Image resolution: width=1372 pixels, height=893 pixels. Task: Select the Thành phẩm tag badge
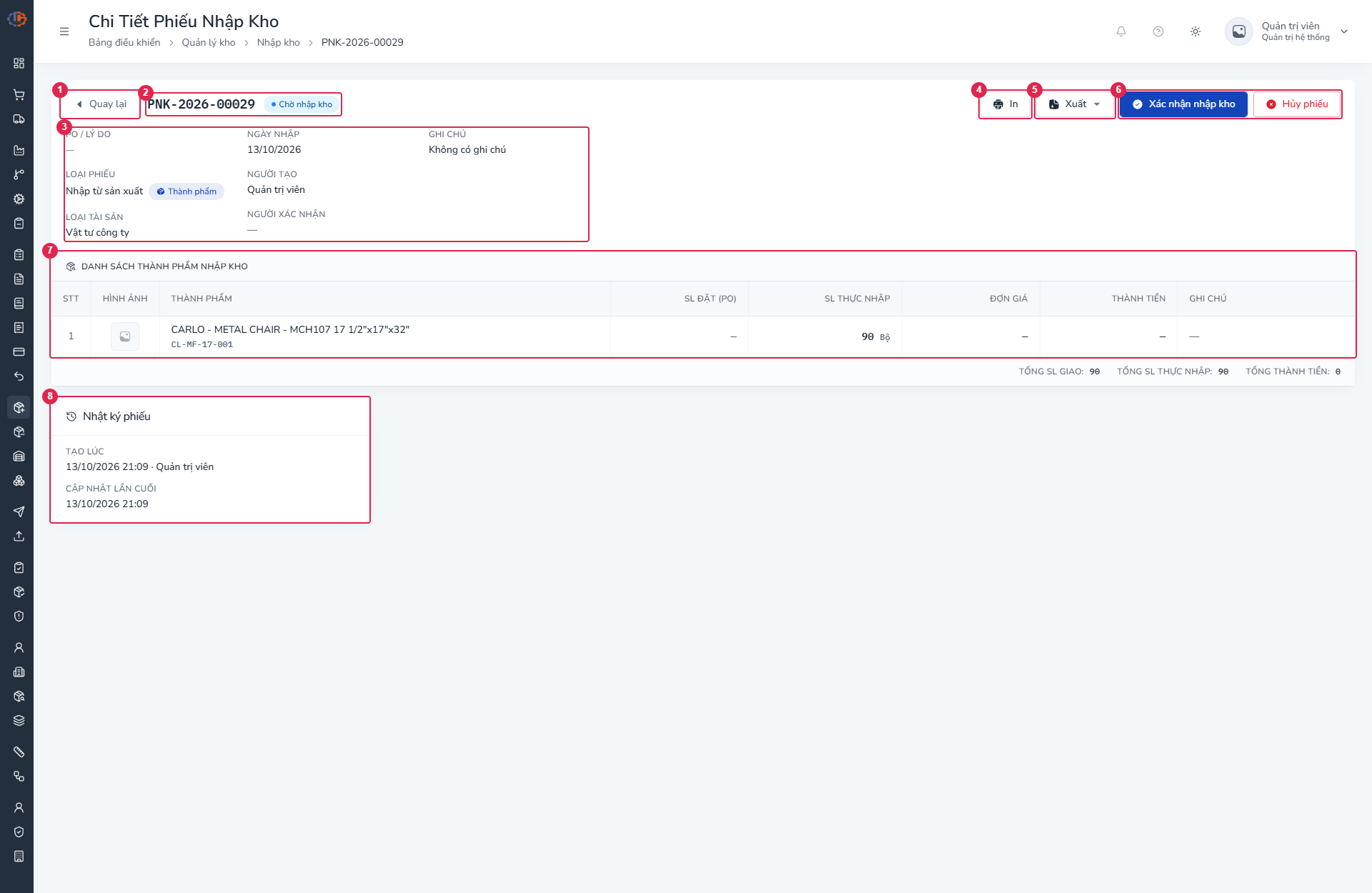[x=187, y=191]
